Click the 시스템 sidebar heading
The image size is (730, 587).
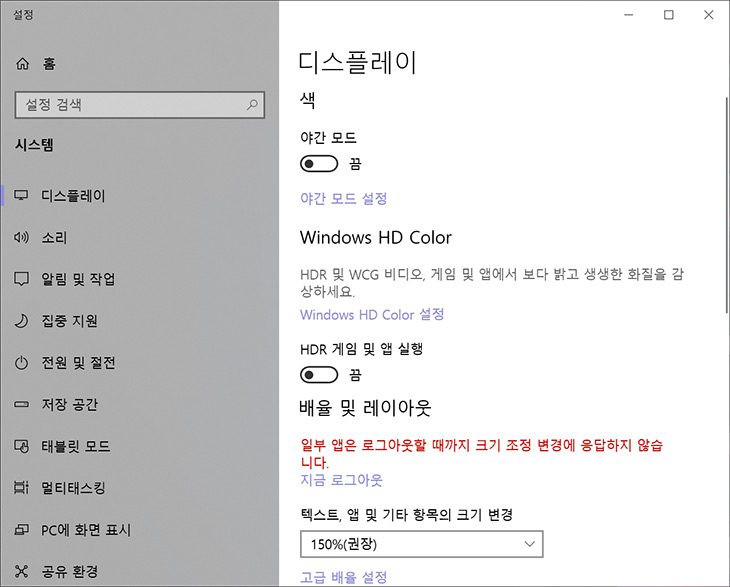pyautogui.click(x=34, y=145)
